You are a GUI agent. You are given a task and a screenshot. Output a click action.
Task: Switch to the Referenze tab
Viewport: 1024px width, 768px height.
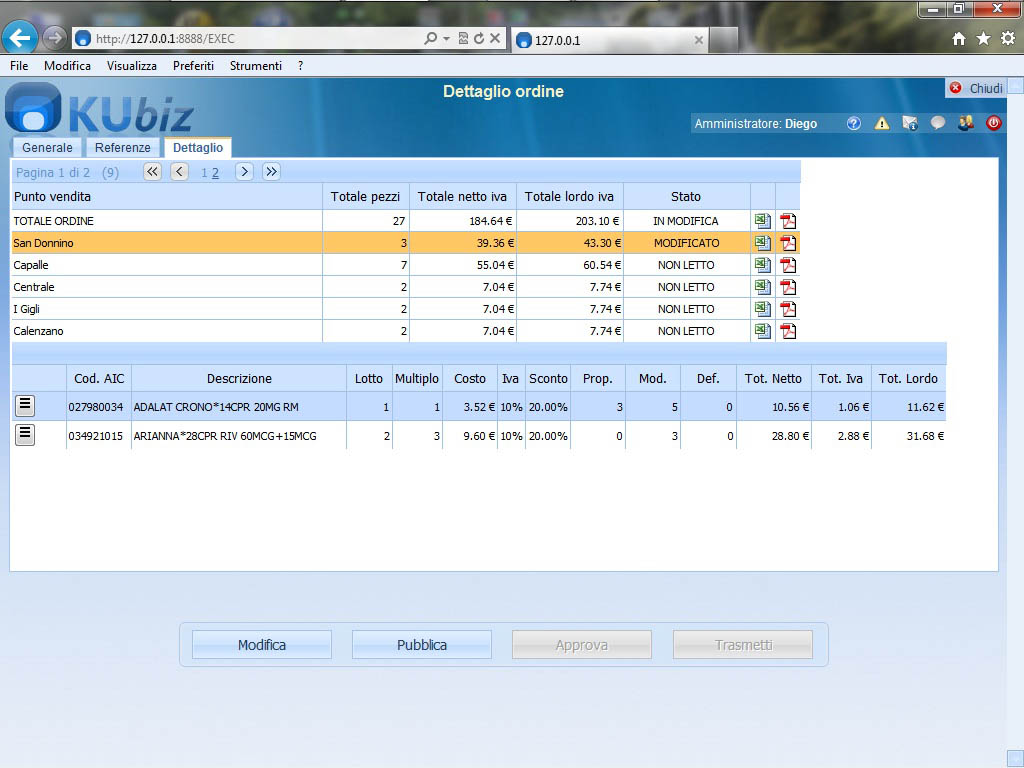point(123,148)
